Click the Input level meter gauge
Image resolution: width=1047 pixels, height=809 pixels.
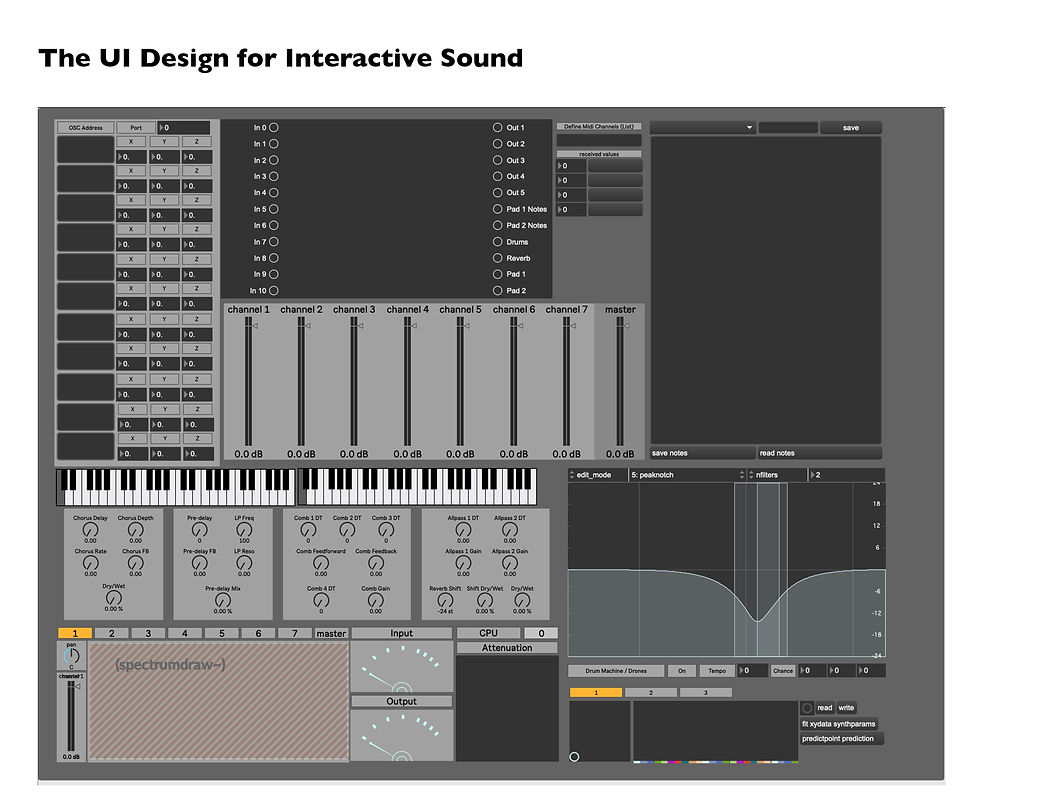tap(401, 666)
